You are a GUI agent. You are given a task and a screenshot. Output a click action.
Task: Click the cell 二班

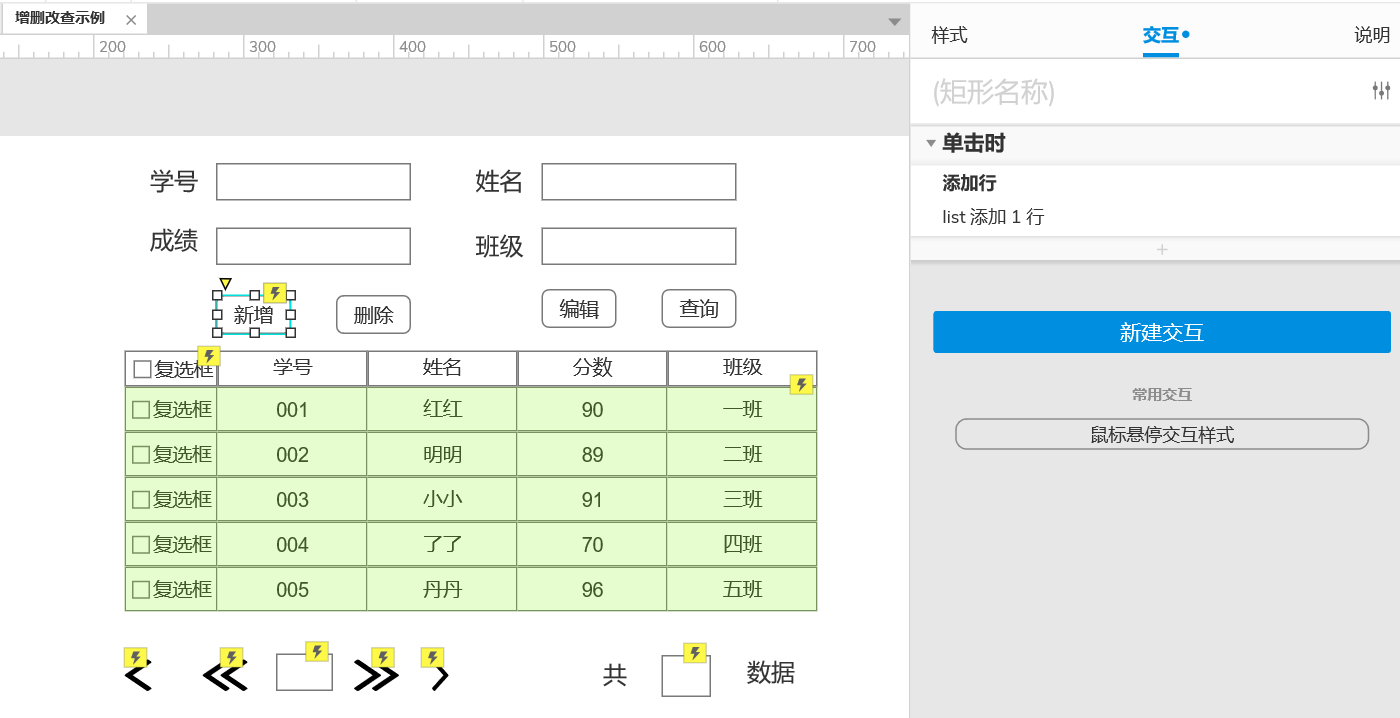pyautogui.click(x=742, y=454)
